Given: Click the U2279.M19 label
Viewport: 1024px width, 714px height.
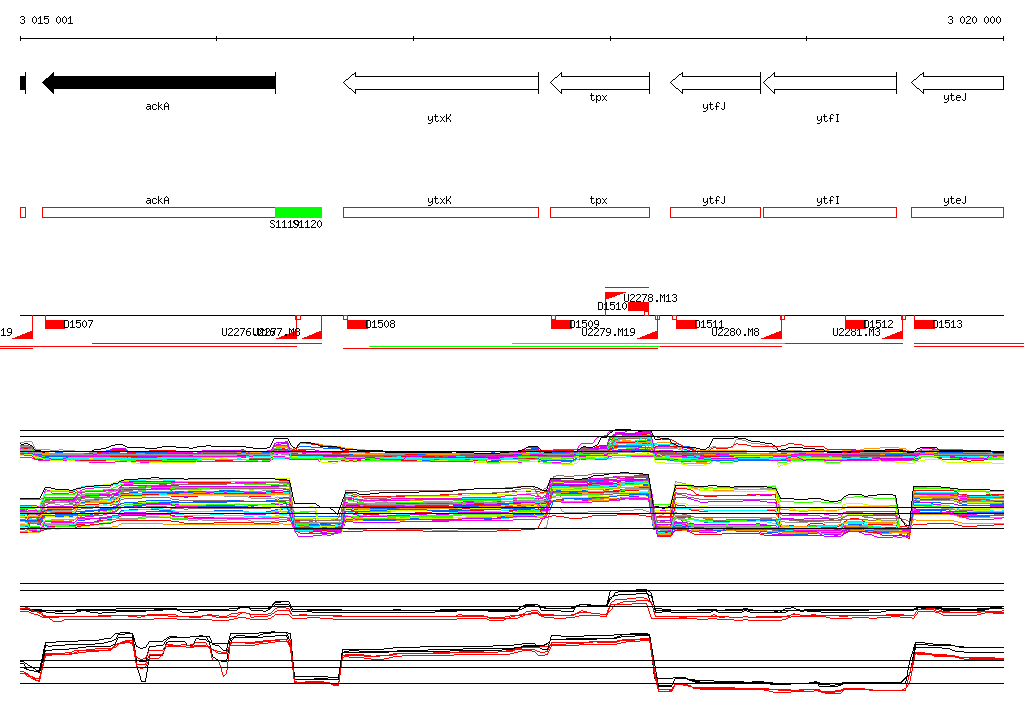Looking at the screenshot, I should tap(609, 333).
